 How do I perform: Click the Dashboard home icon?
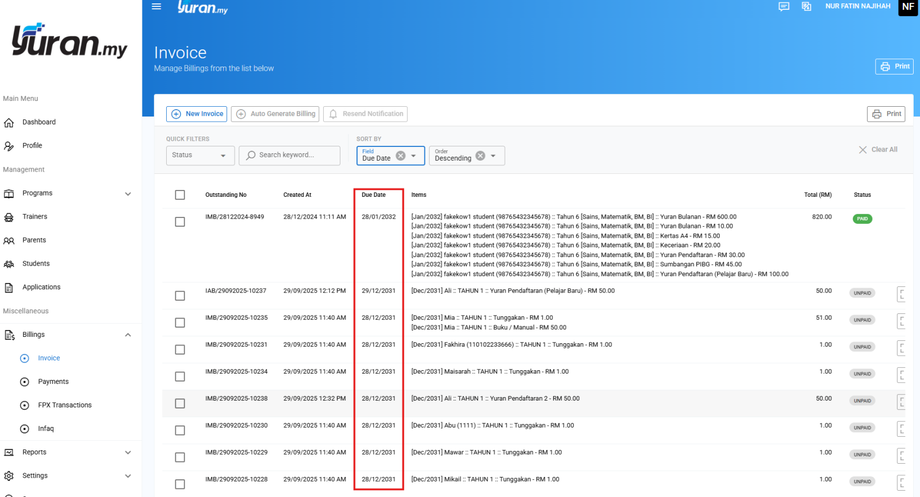click(x=10, y=122)
